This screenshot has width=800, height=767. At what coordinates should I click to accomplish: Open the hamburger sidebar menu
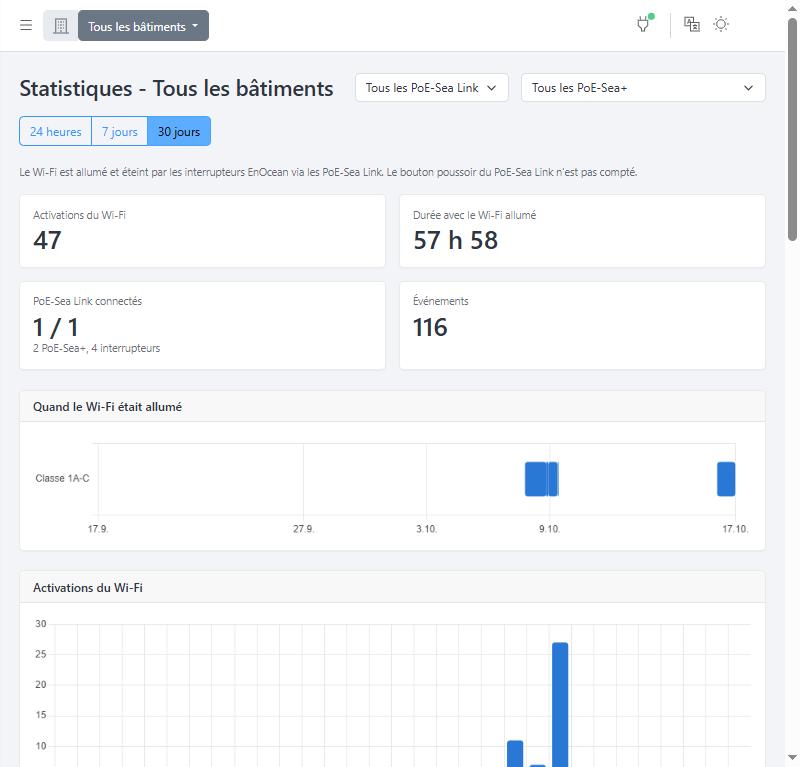click(26, 25)
